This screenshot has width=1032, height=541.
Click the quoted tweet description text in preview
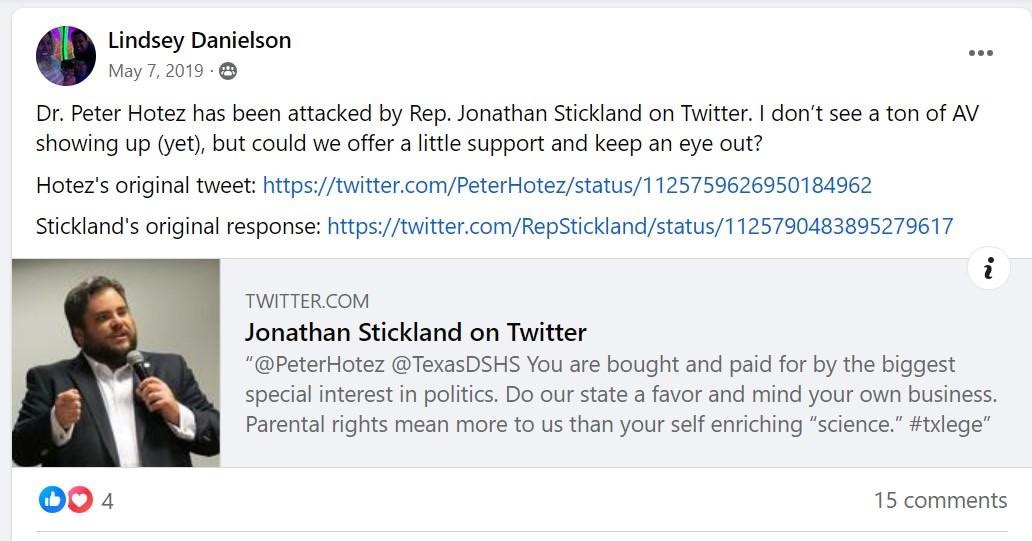(x=621, y=394)
